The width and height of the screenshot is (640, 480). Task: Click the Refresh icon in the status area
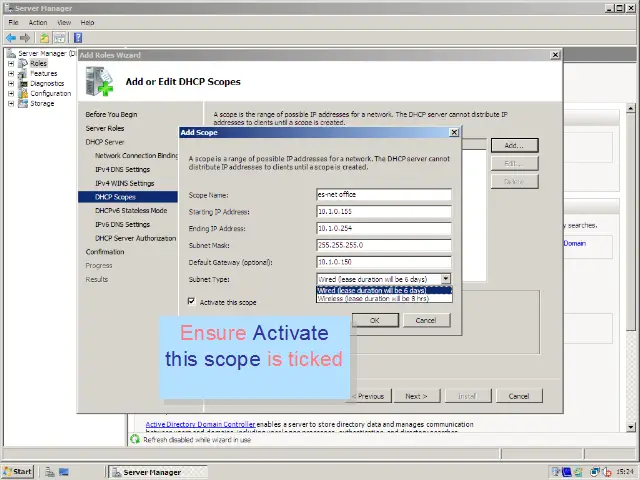[x=135, y=439]
